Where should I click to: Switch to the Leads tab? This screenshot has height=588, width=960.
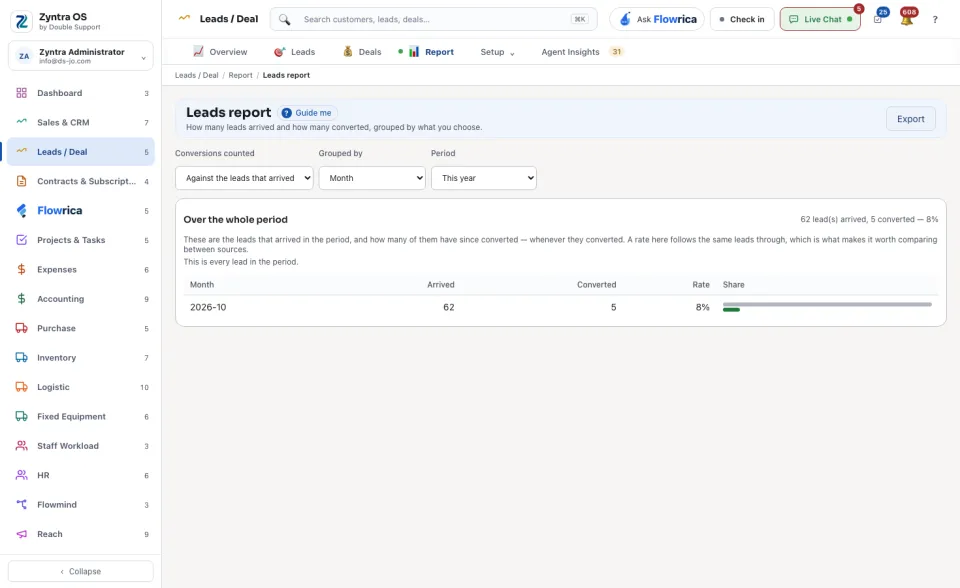click(x=294, y=52)
